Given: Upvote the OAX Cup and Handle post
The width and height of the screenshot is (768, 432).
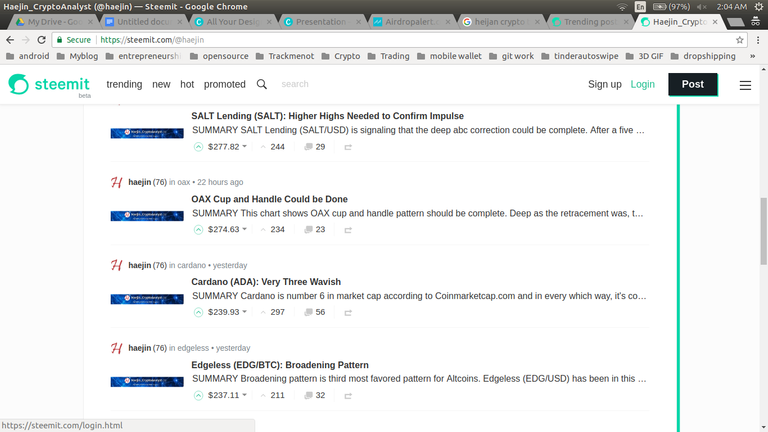Looking at the screenshot, I should [x=198, y=229].
